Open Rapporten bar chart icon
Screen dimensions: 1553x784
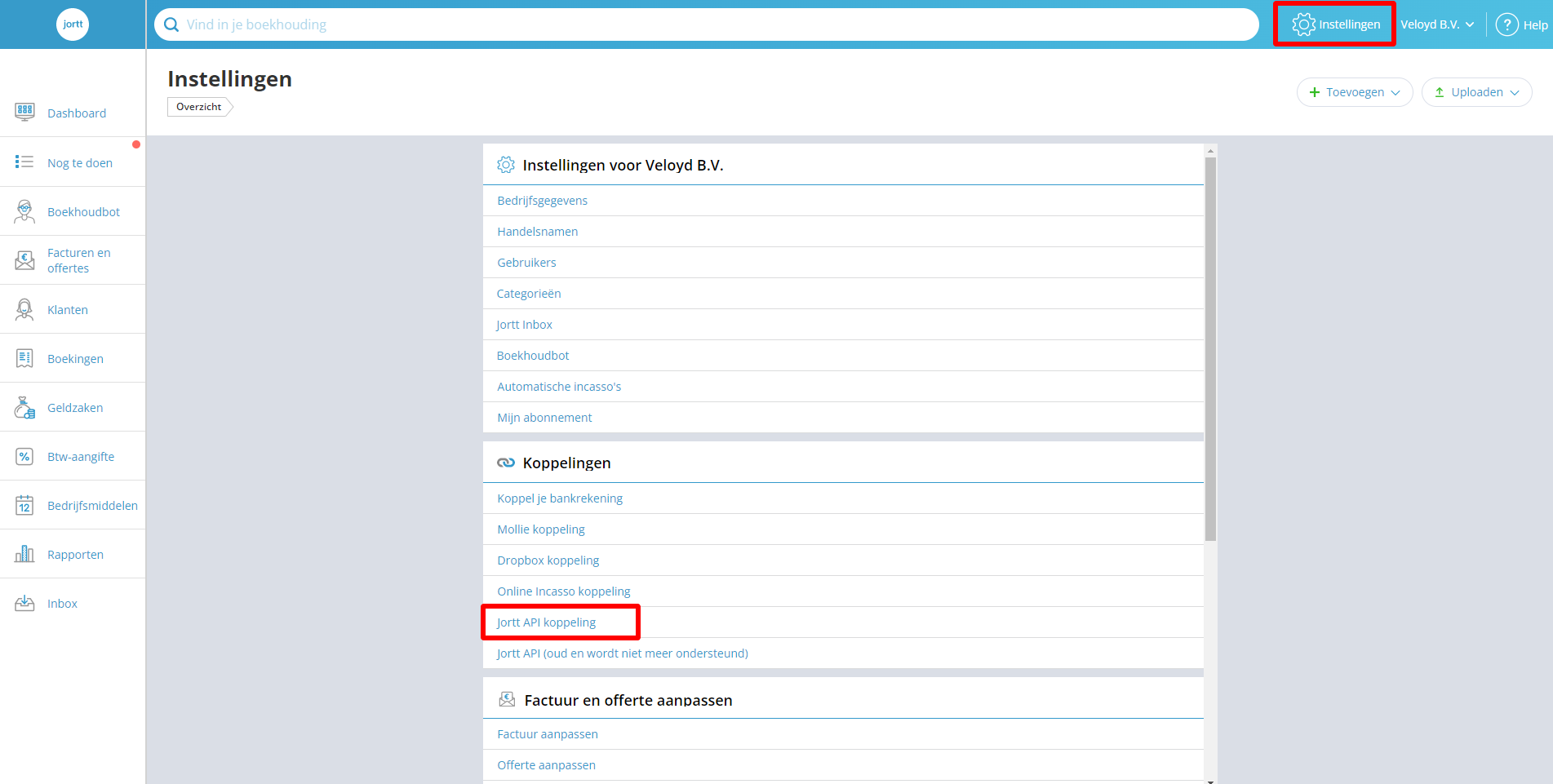[x=24, y=554]
